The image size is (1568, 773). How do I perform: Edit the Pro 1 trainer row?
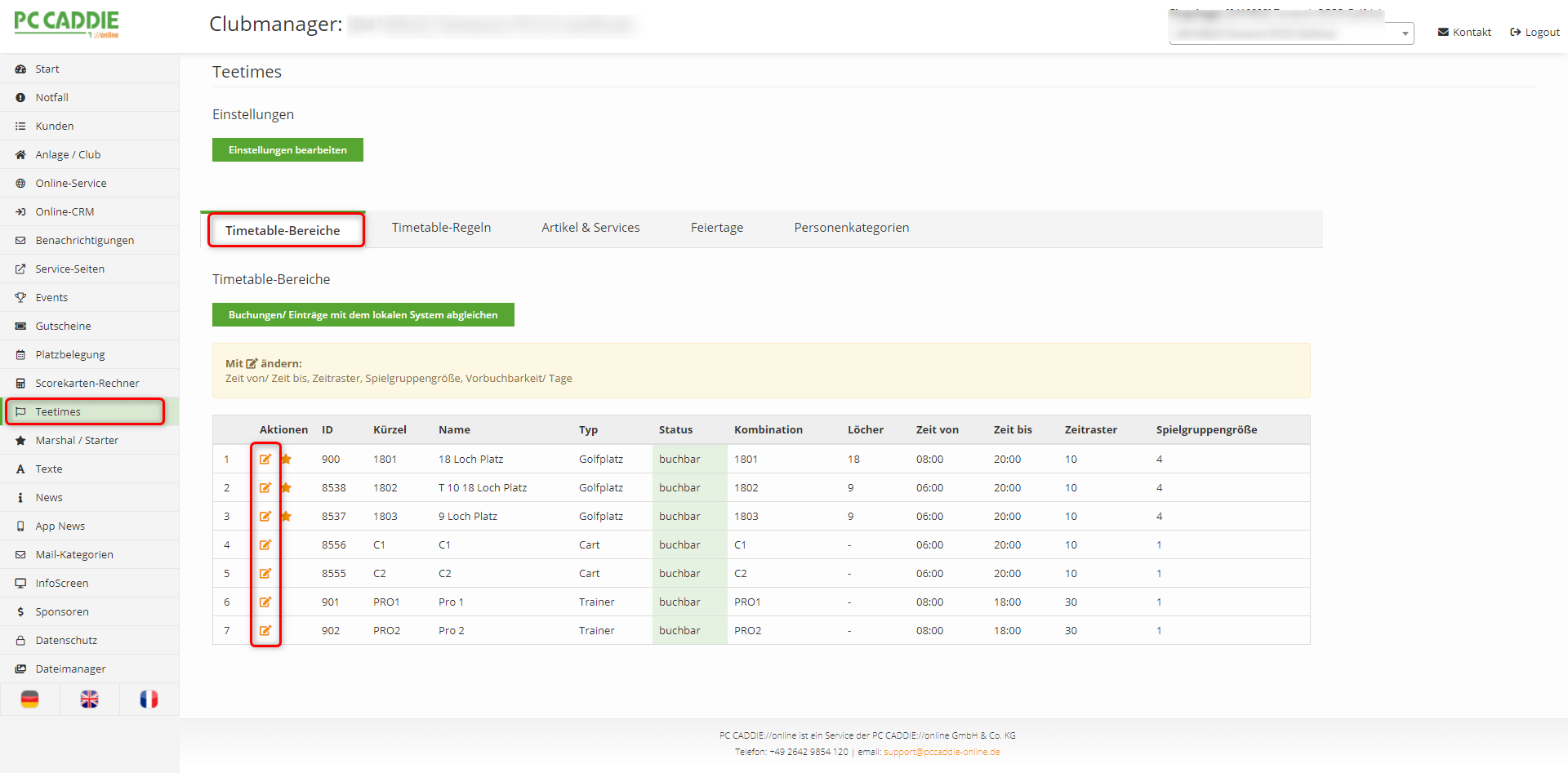click(265, 602)
